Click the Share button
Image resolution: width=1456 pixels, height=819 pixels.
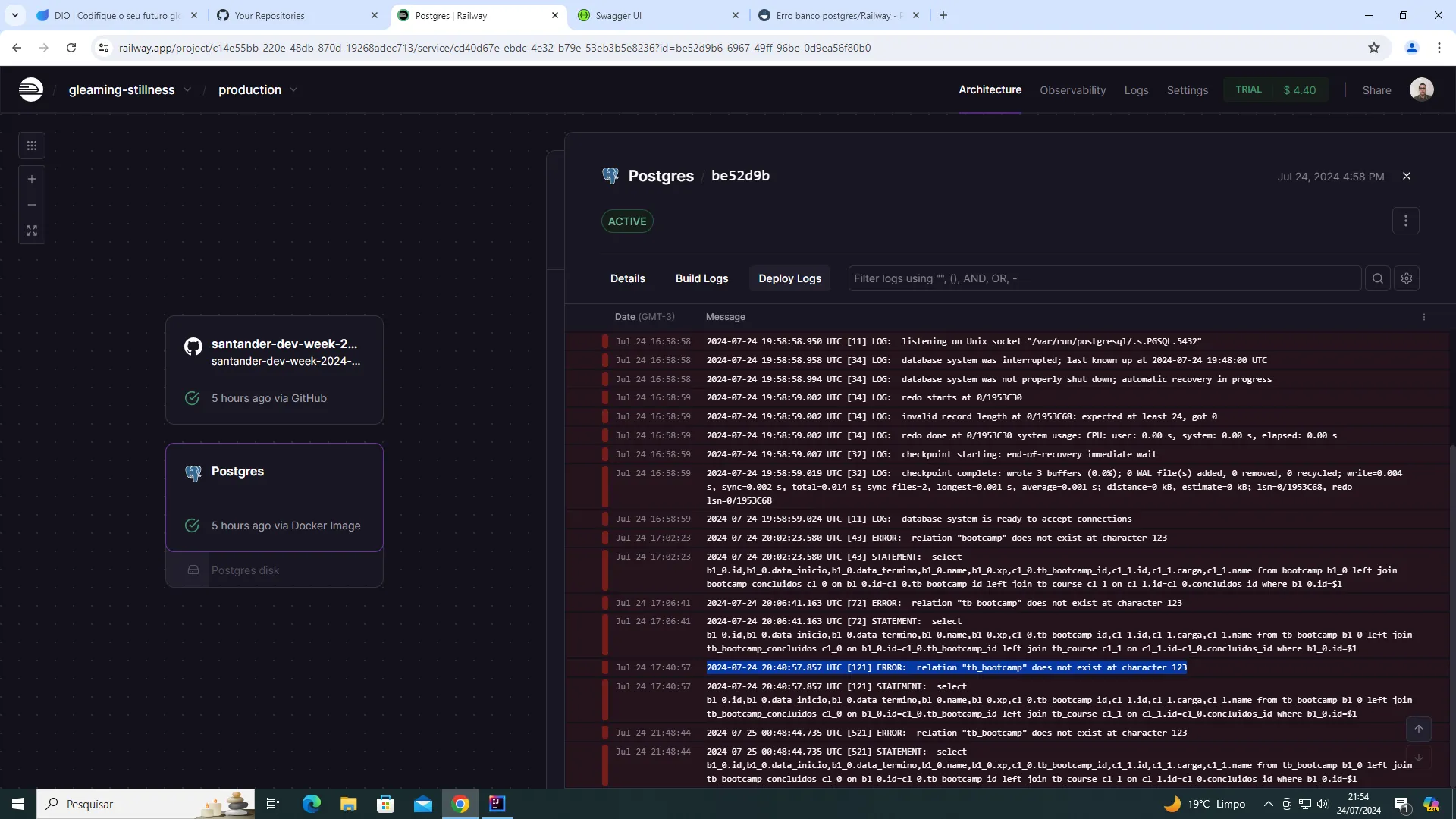click(x=1376, y=90)
